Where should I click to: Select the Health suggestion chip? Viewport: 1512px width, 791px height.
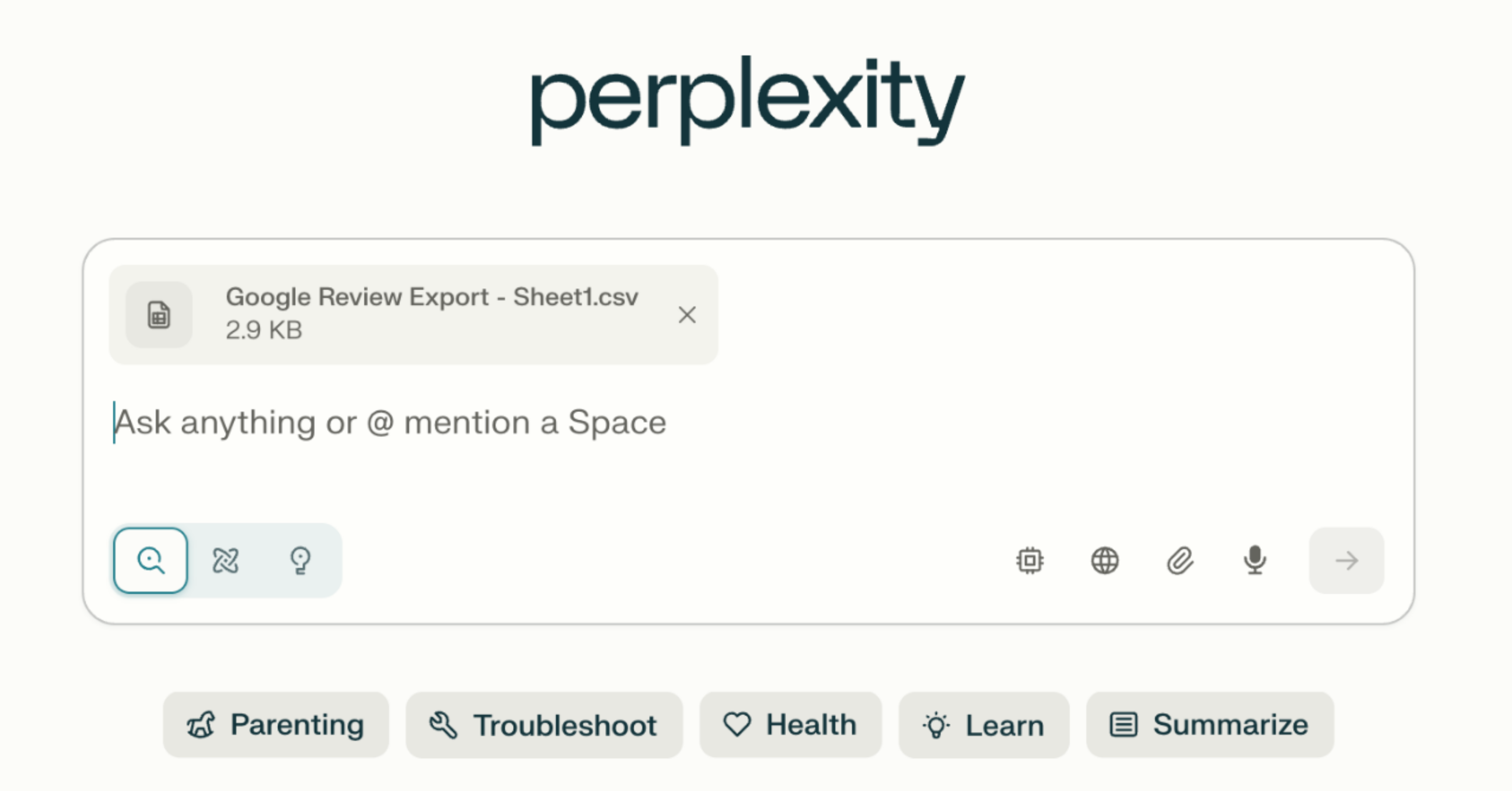pyautogui.click(x=791, y=725)
